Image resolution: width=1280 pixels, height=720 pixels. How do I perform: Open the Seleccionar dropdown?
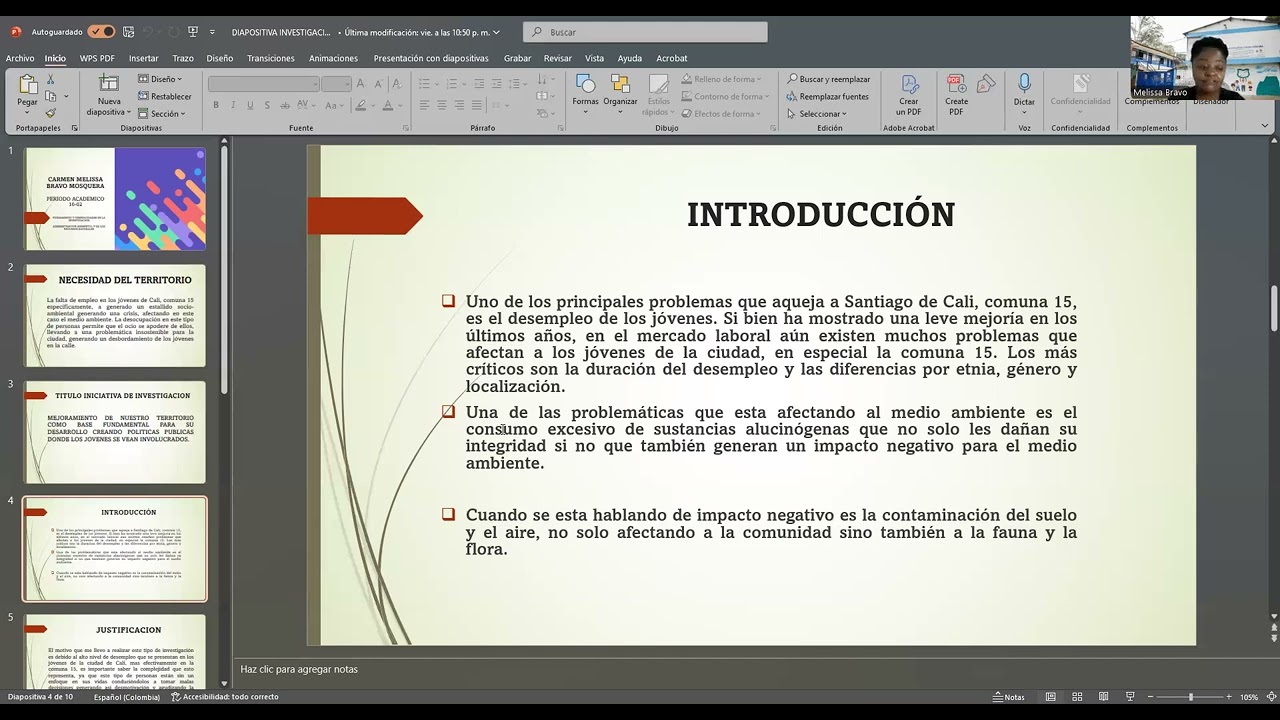click(x=816, y=113)
